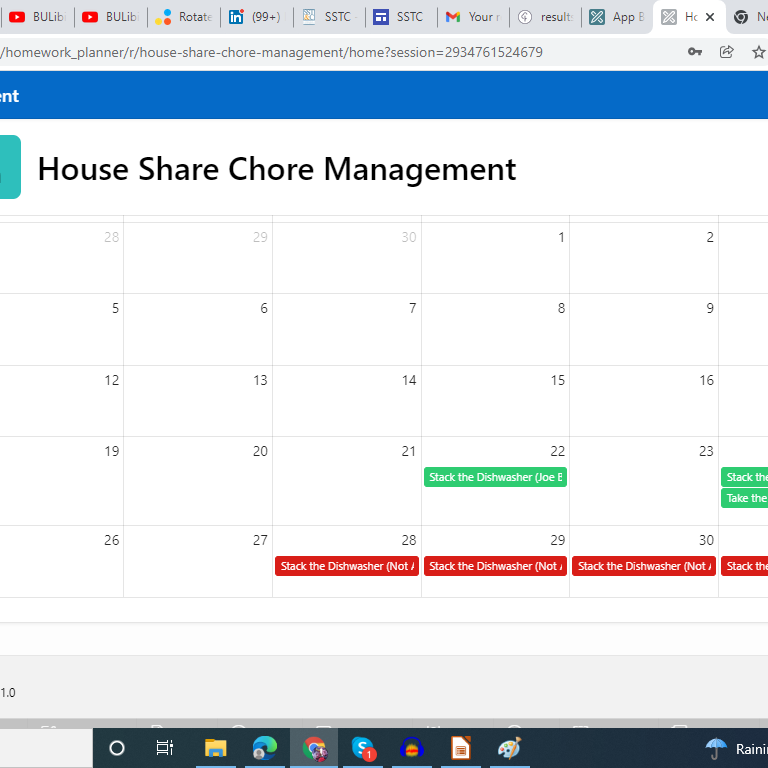Viewport: 768px width, 768px height.
Task: Click the share page icon in address bar
Action: 727,52
